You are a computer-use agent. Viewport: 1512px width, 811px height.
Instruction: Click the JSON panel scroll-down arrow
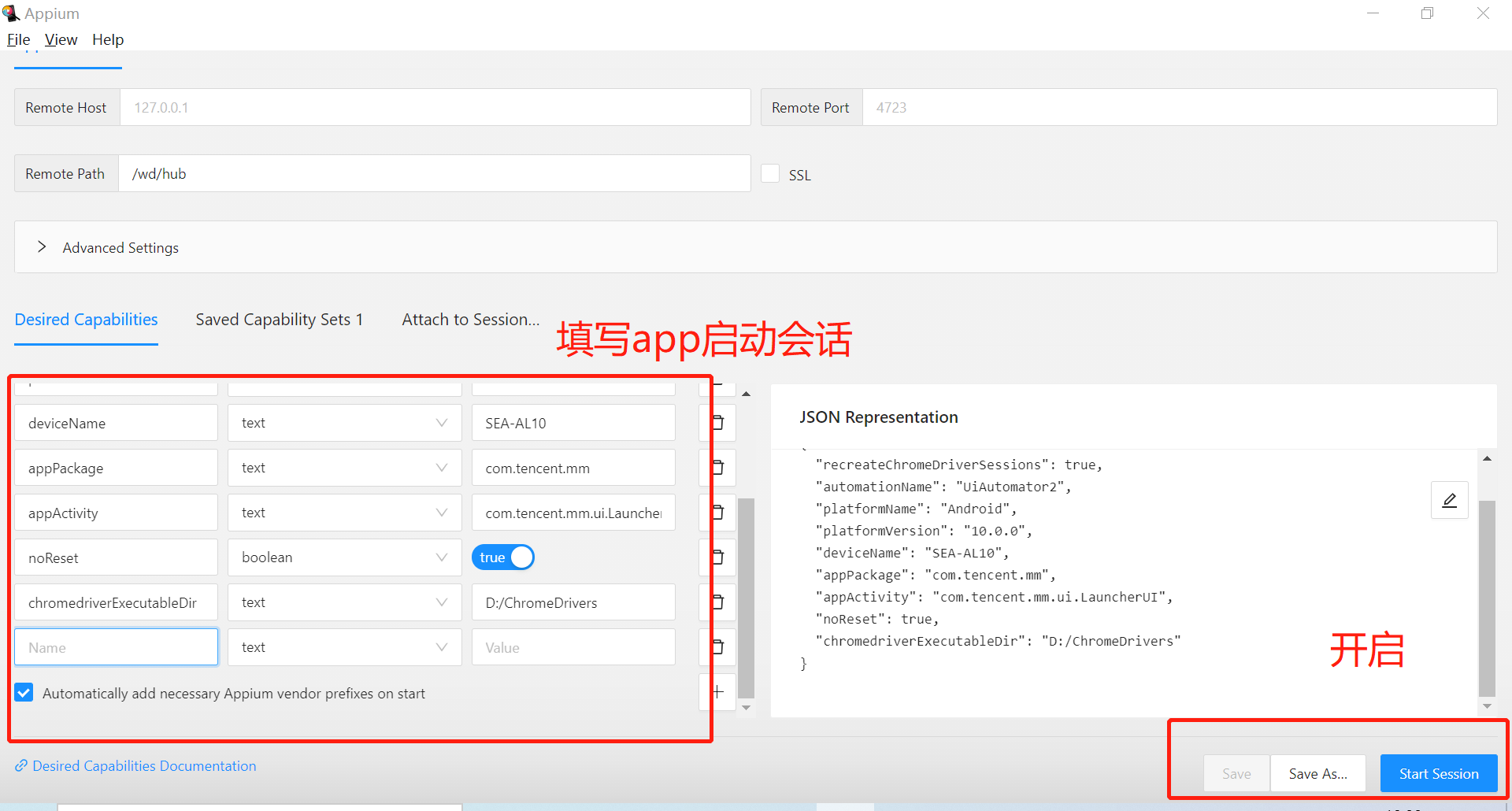[x=1487, y=706]
